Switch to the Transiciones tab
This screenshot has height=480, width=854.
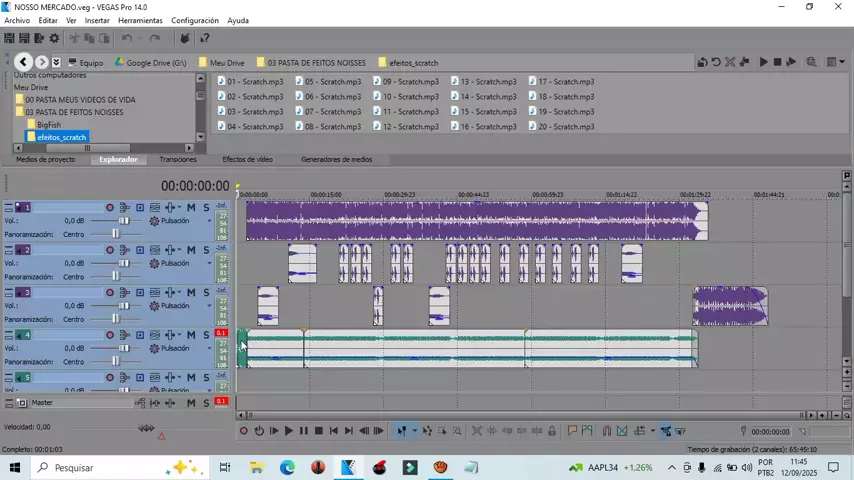point(178,159)
